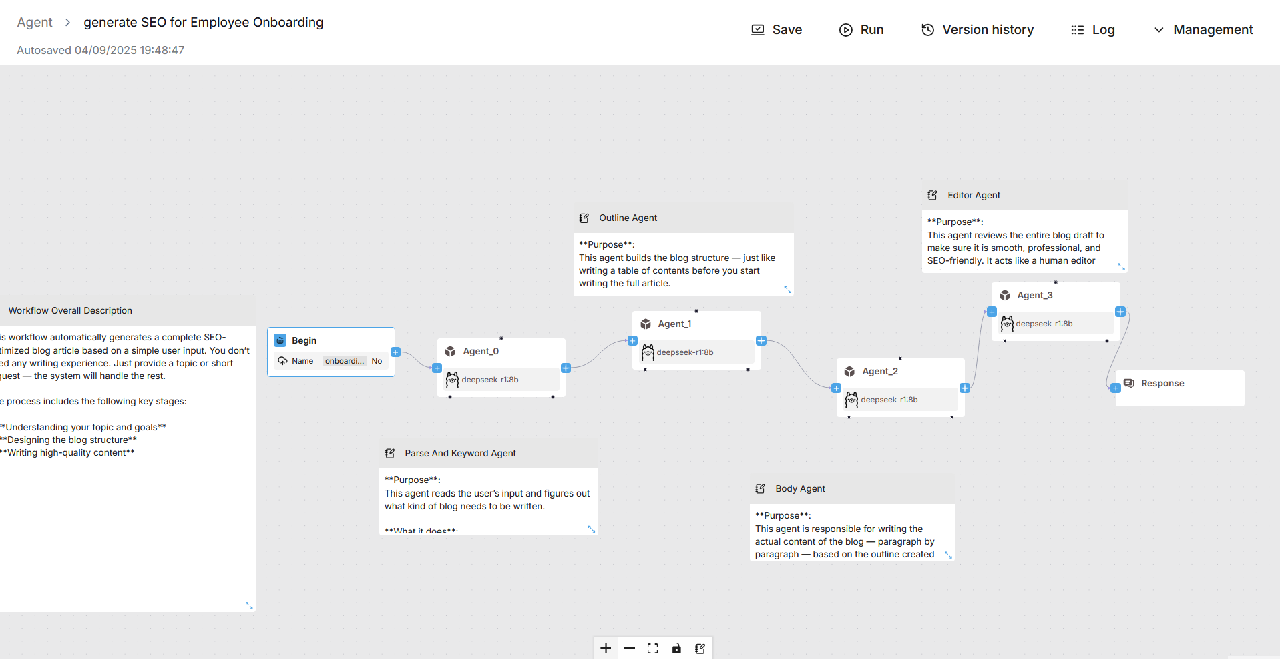Image resolution: width=1281 pixels, height=659 pixels.
Task: Click the Parse And Keyword Agent title
Action: pyautogui.click(x=460, y=453)
